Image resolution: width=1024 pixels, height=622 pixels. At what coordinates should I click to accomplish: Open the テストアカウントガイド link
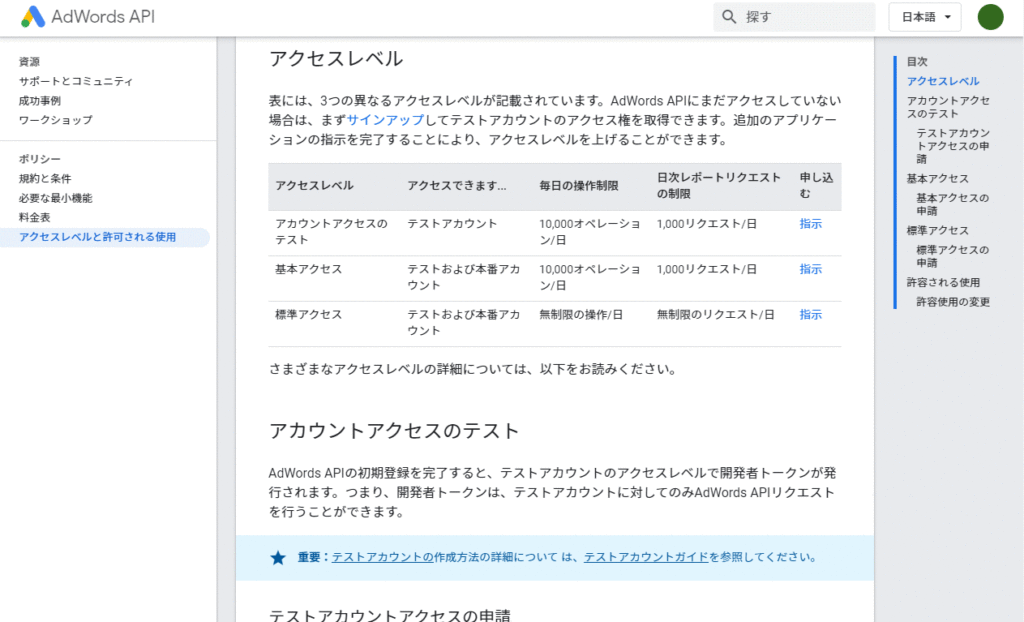tap(646, 557)
